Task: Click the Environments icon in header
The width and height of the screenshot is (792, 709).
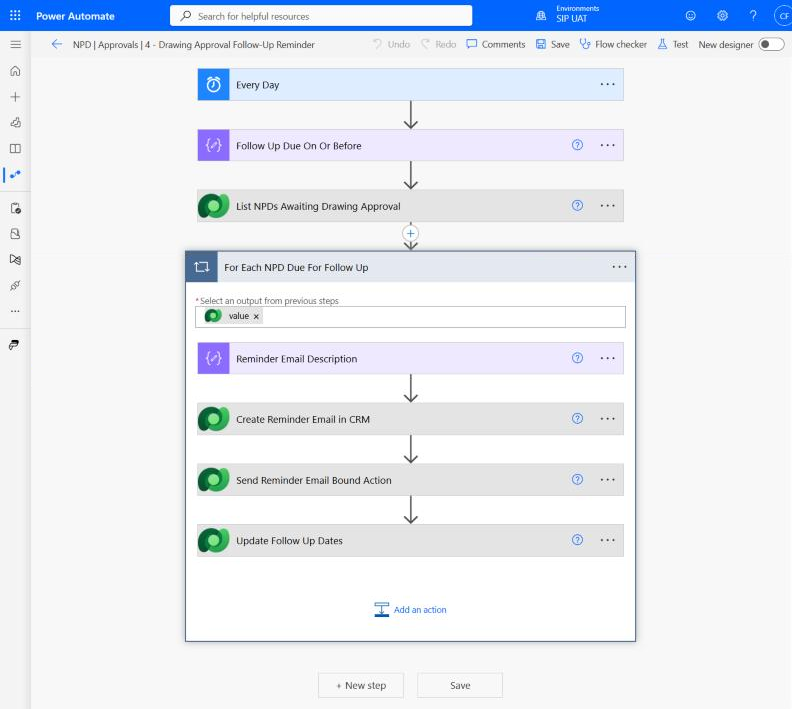Action: coord(541,16)
